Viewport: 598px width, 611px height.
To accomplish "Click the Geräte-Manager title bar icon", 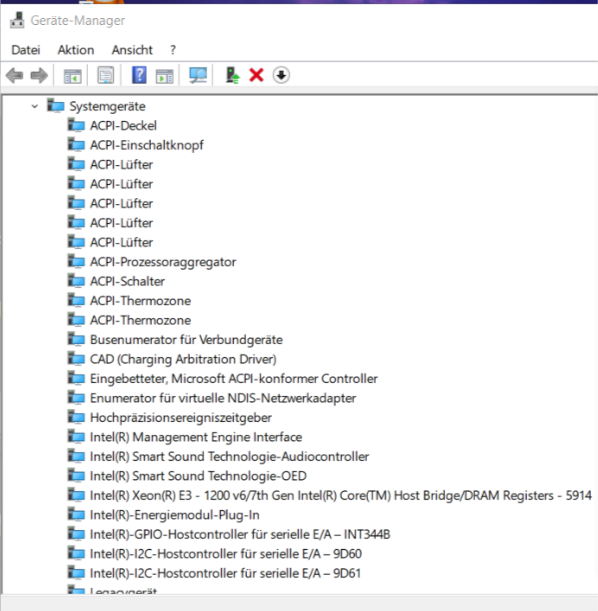I will point(17,20).
